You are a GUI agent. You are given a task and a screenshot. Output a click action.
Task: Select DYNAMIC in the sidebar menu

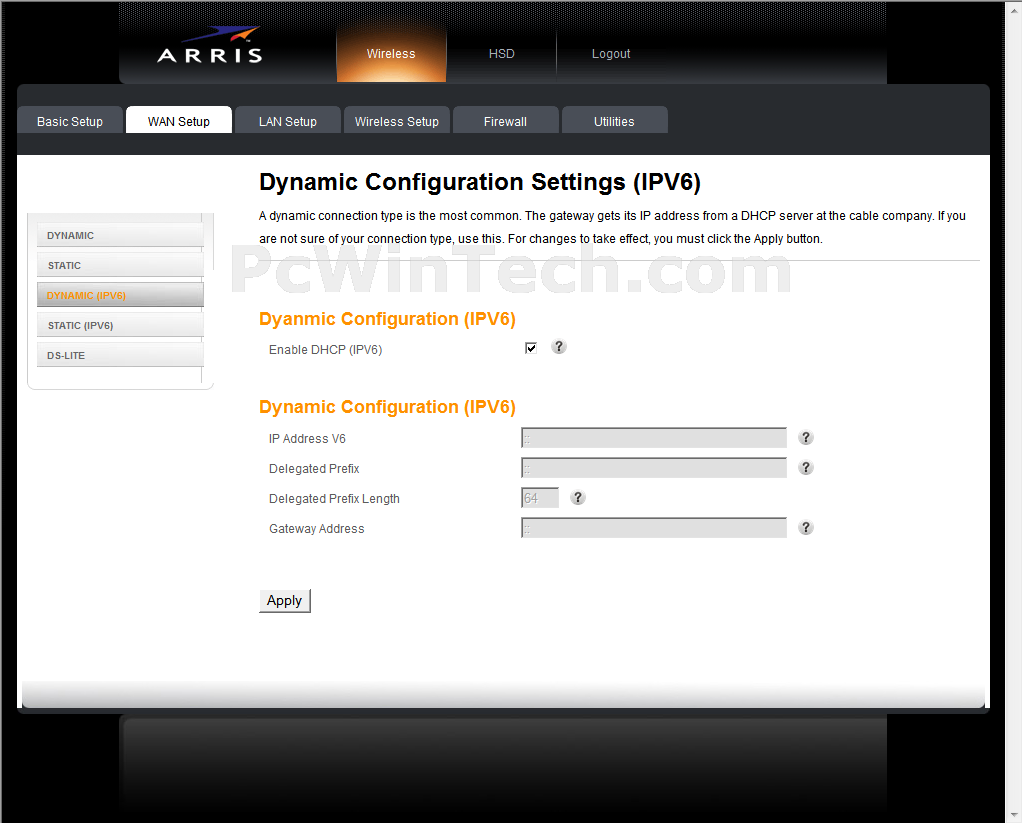click(120, 235)
